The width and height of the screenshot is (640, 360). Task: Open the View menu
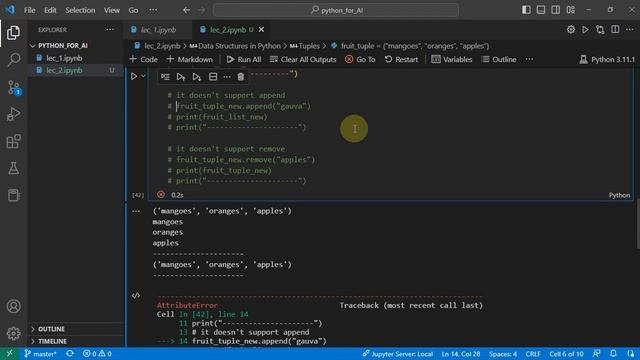111,10
